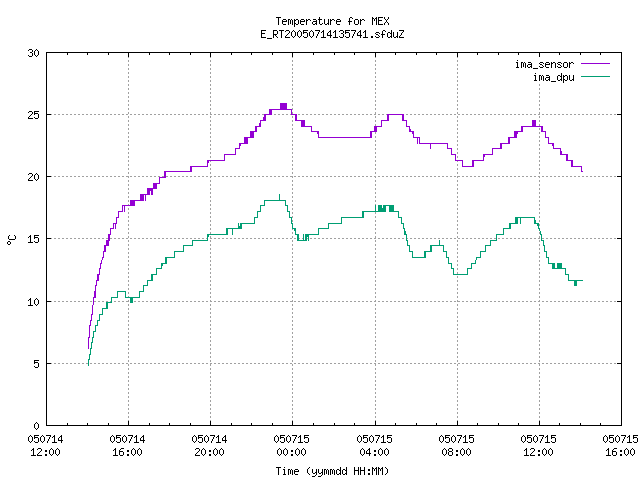The width and height of the screenshot is (640, 480).
Task: Select the filename 'E_RT20050714135741.sfduZ' subtitle
Action: [332, 34]
